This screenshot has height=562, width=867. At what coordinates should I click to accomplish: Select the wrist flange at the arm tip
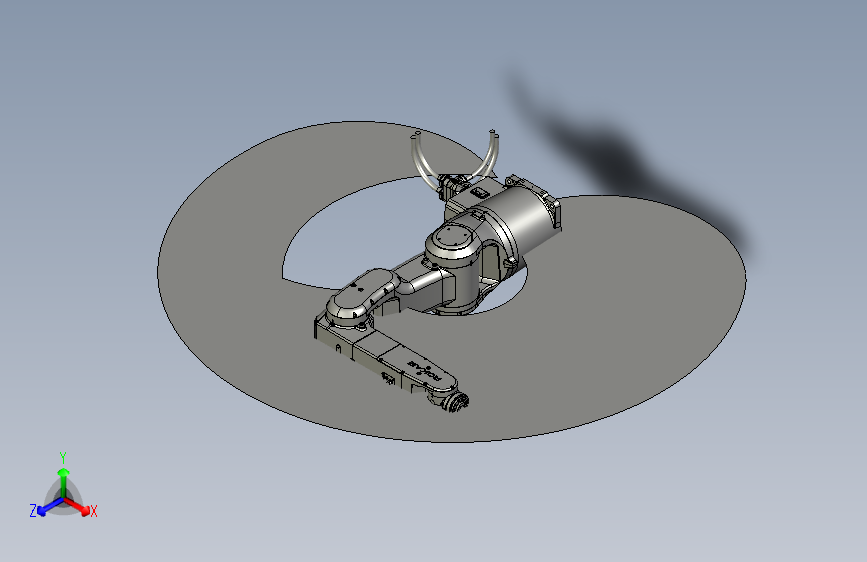(x=456, y=403)
